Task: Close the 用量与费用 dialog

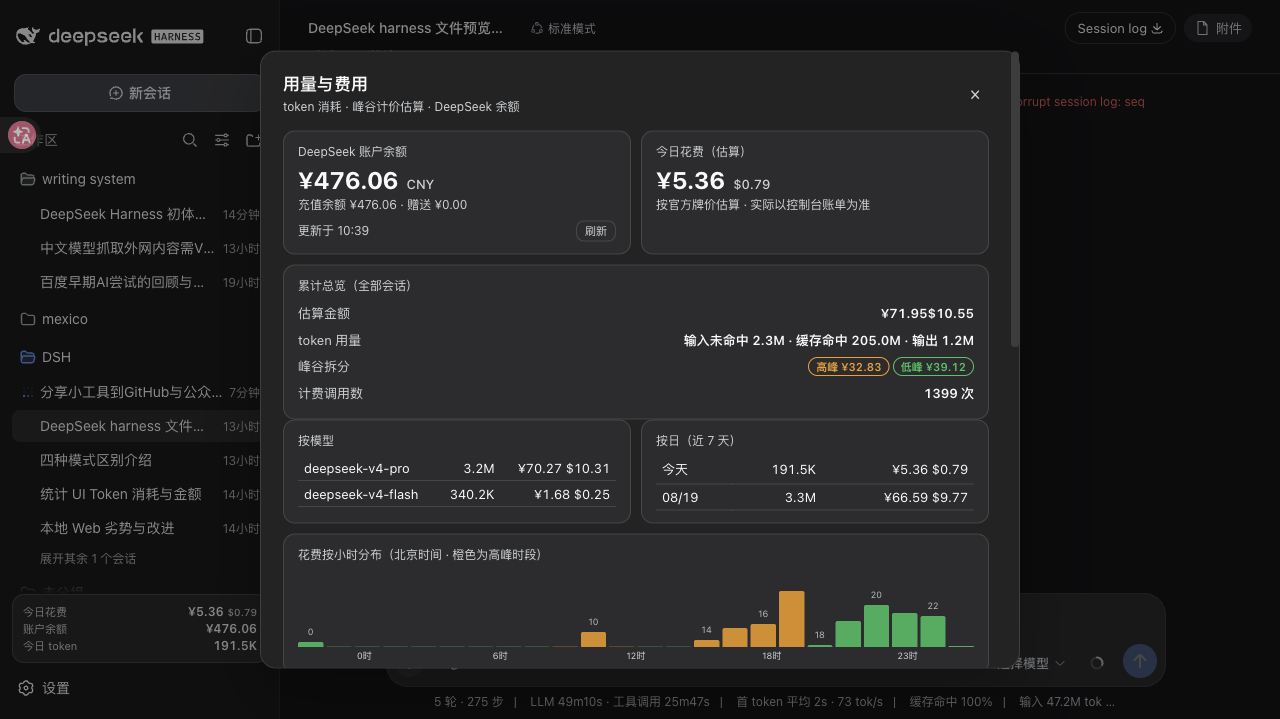Action: 975,95
